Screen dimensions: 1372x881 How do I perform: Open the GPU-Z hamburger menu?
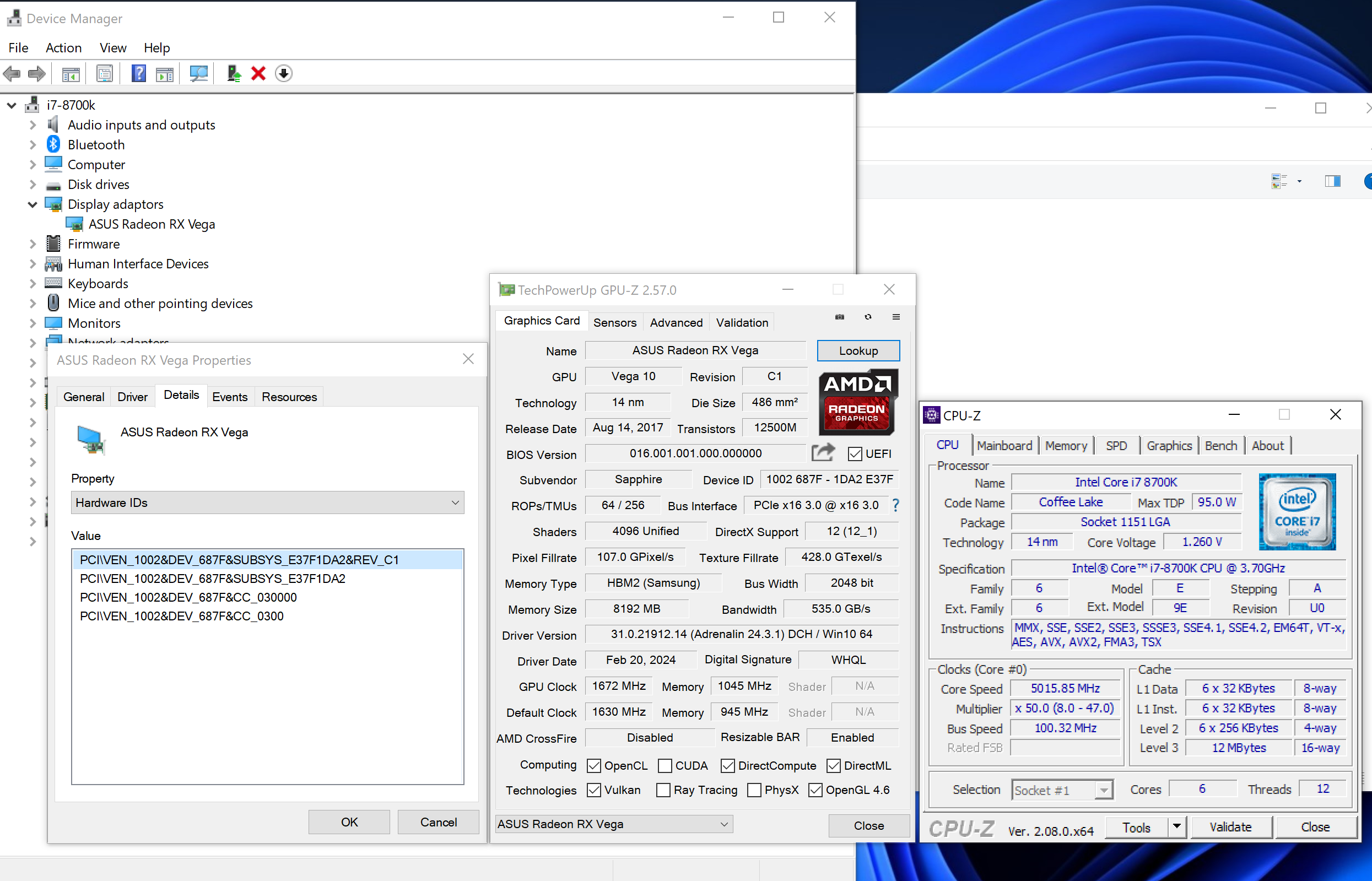(896, 316)
